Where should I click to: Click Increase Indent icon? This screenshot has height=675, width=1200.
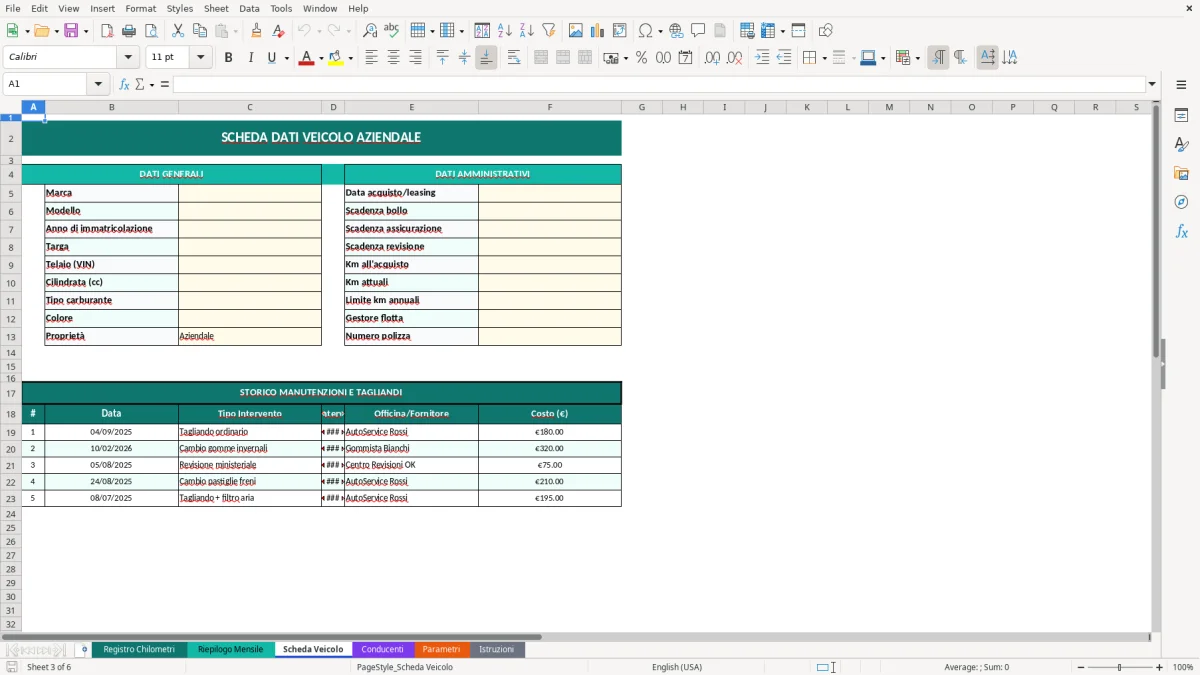tap(762, 58)
